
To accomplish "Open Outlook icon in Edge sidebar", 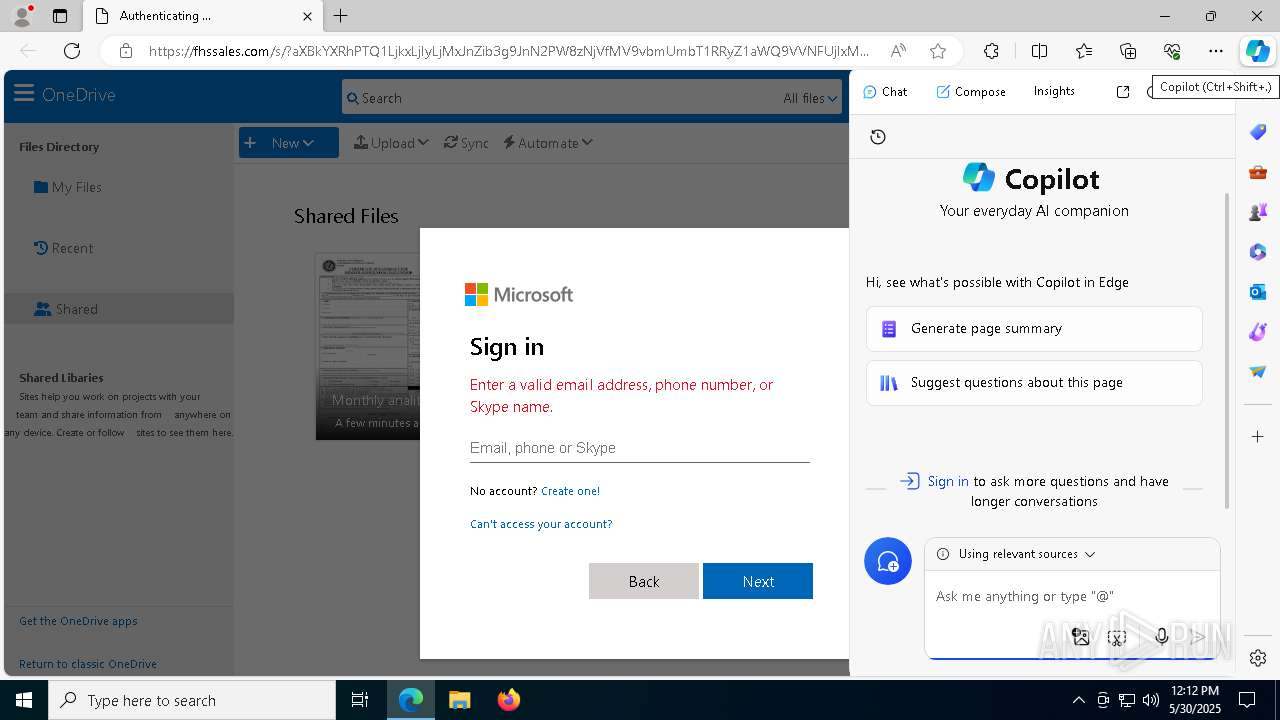I will [x=1258, y=292].
